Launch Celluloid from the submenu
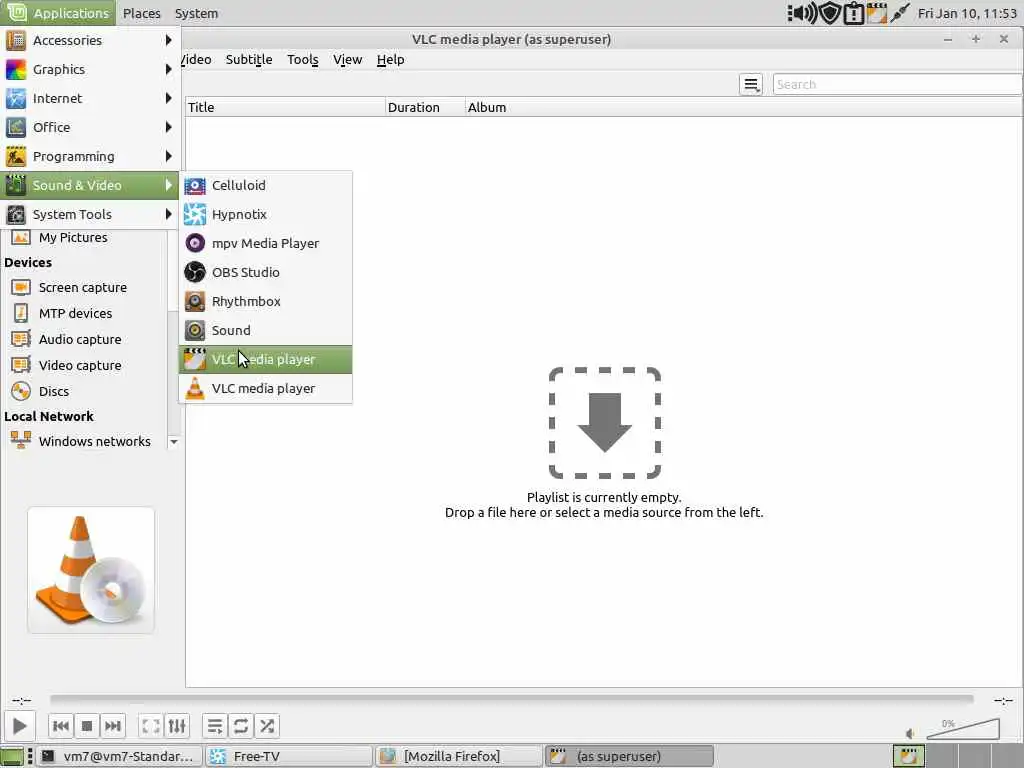This screenshot has height=768, width=1024. click(x=265, y=185)
